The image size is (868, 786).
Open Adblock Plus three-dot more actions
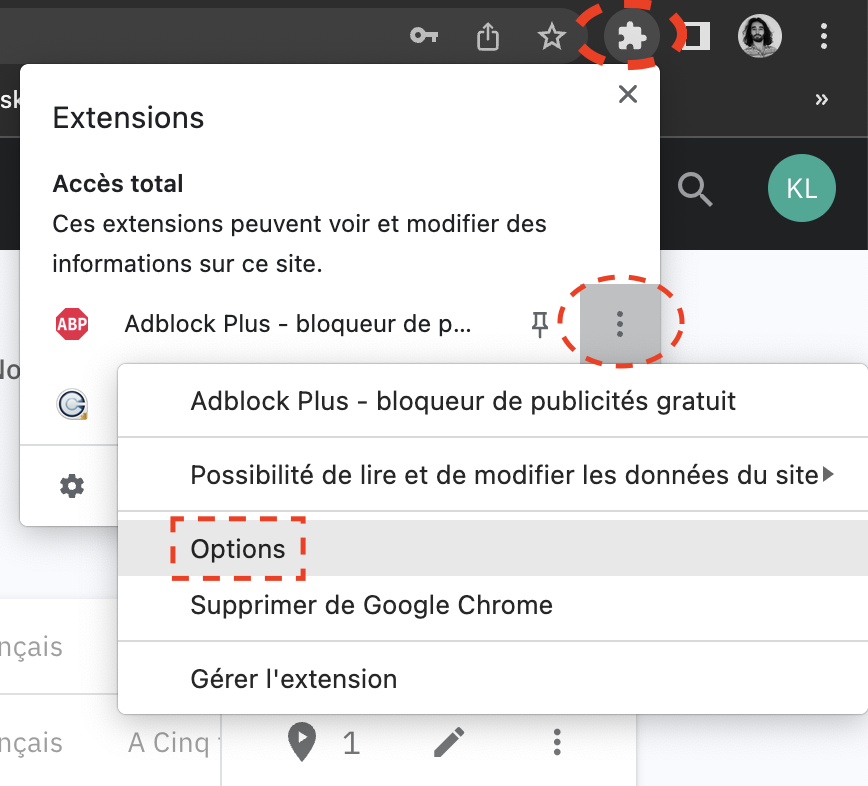(x=620, y=323)
